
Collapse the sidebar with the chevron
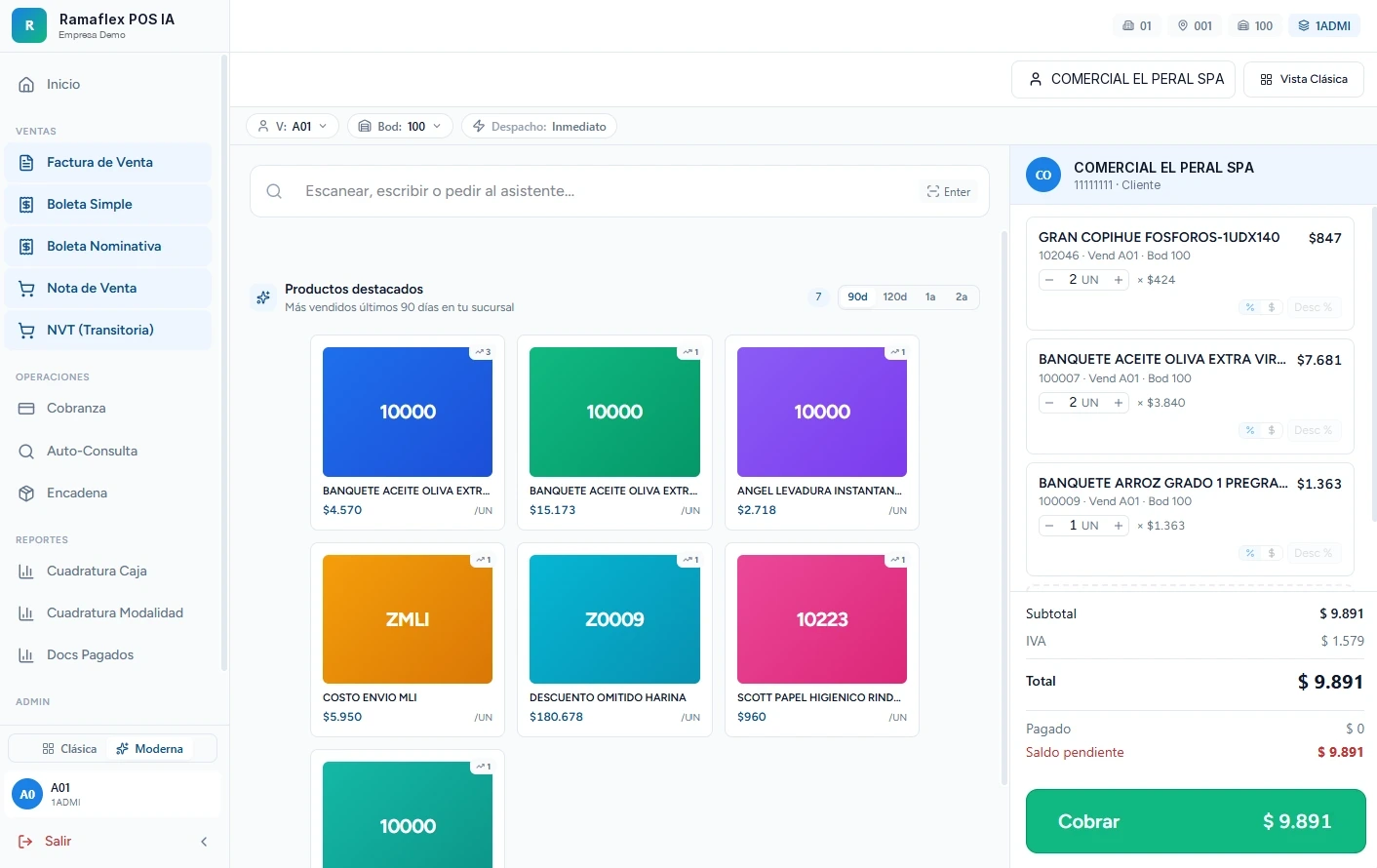(204, 842)
